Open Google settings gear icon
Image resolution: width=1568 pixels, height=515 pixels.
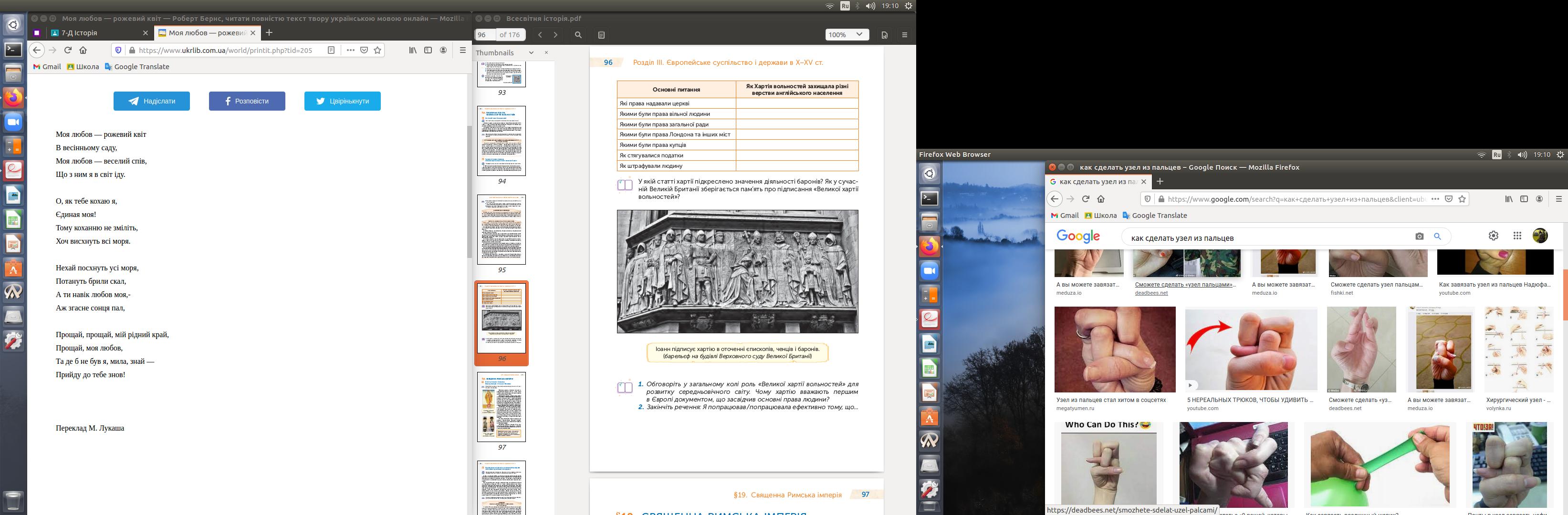(1493, 236)
